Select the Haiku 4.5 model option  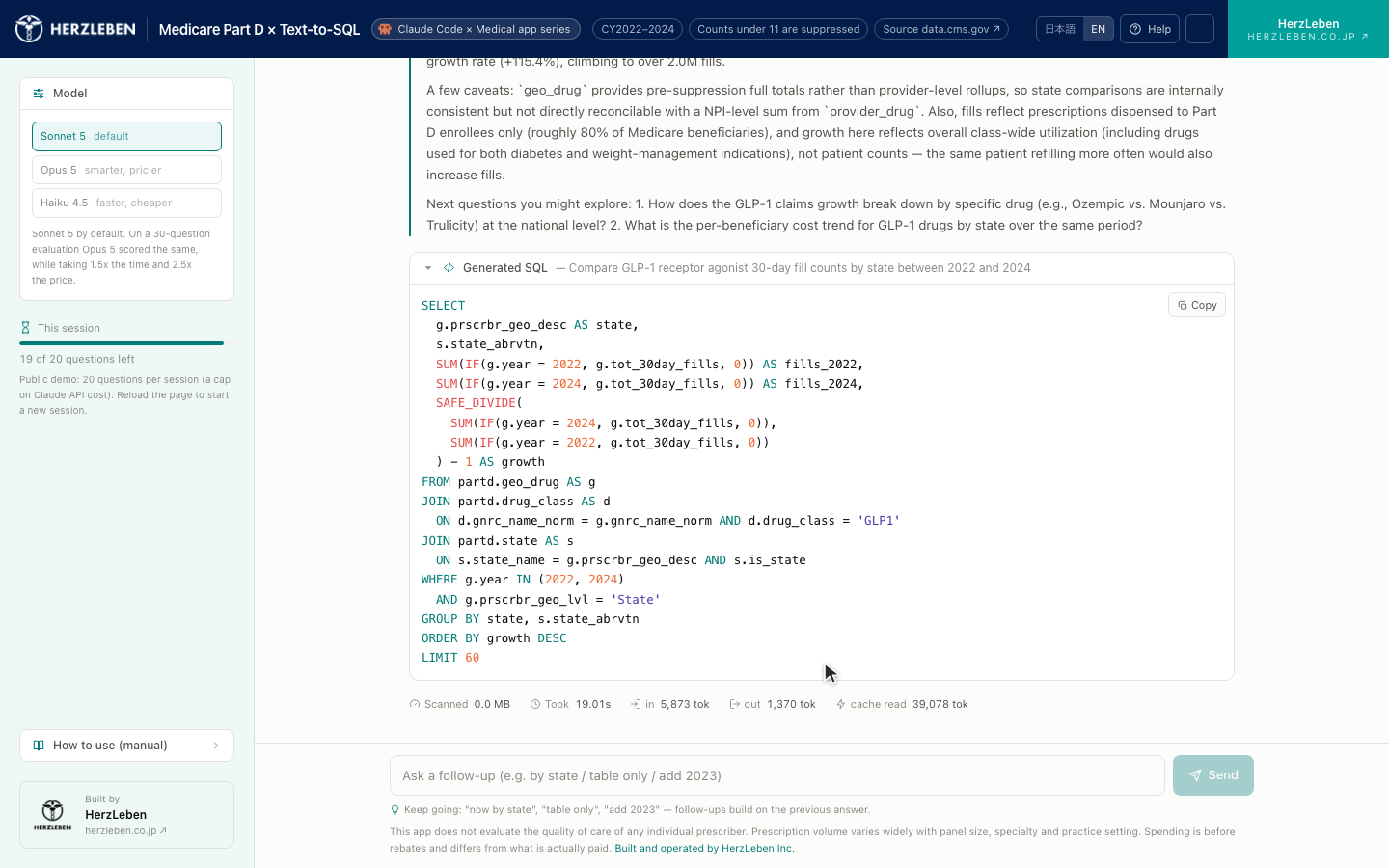point(126,203)
